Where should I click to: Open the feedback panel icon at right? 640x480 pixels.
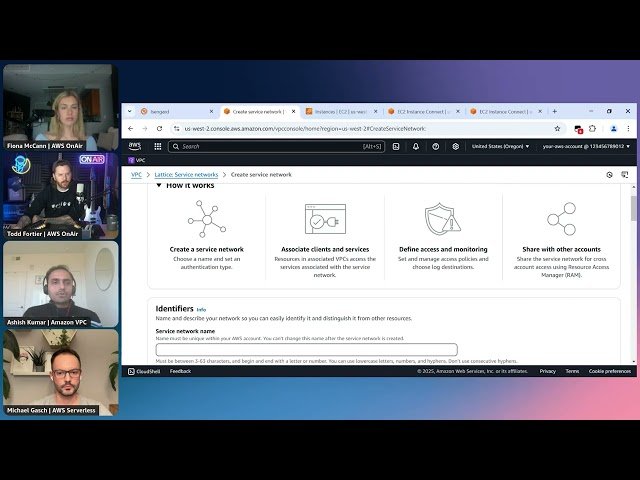tap(624, 175)
